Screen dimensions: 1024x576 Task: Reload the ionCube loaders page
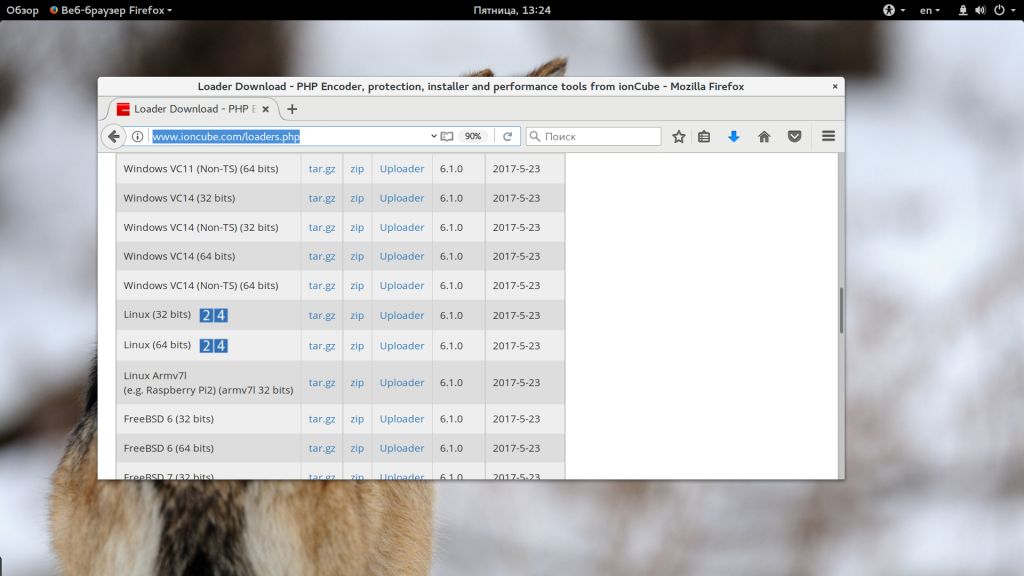coord(507,136)
